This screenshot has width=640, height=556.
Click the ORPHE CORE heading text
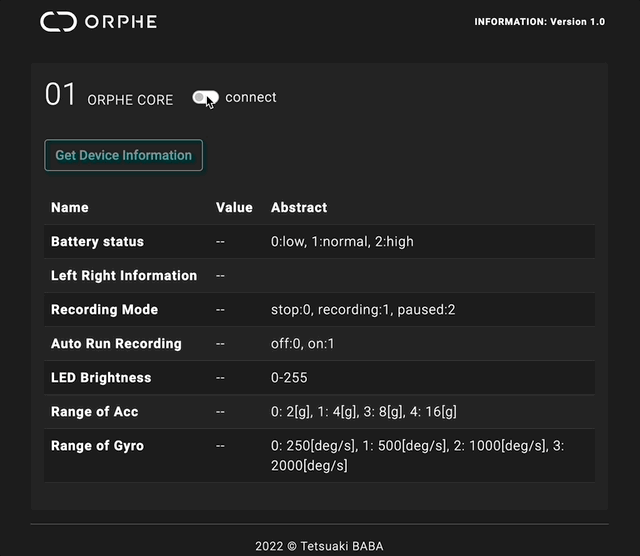coord(130,100)
